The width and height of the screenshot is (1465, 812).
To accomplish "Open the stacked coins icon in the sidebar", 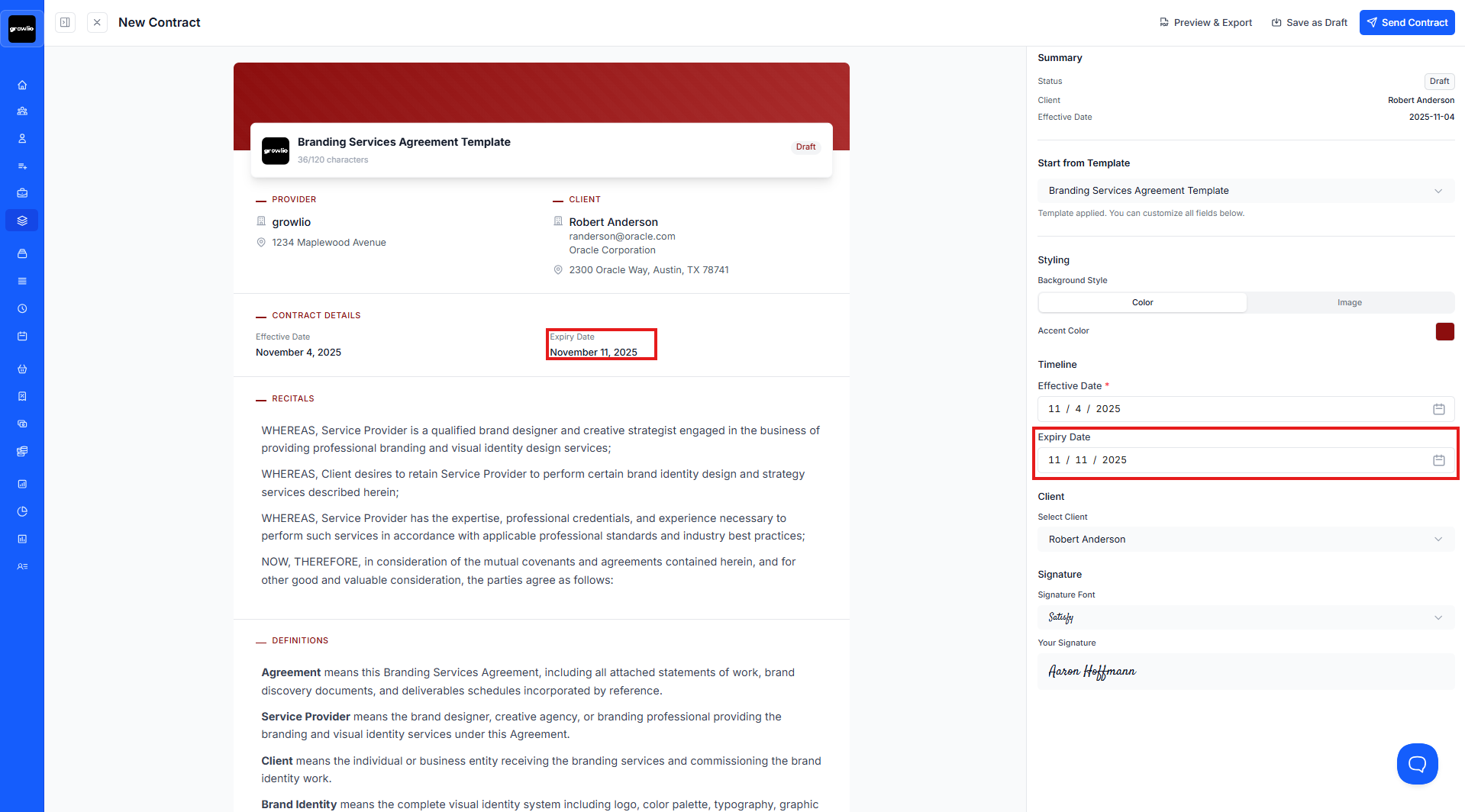I will point(22,451).
